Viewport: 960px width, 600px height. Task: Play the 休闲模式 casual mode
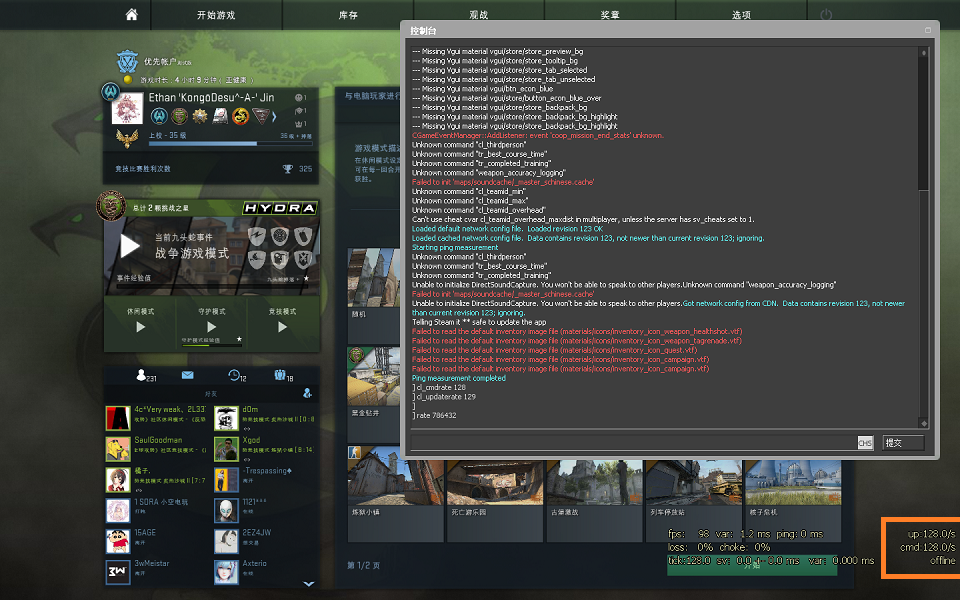point(140,326)
